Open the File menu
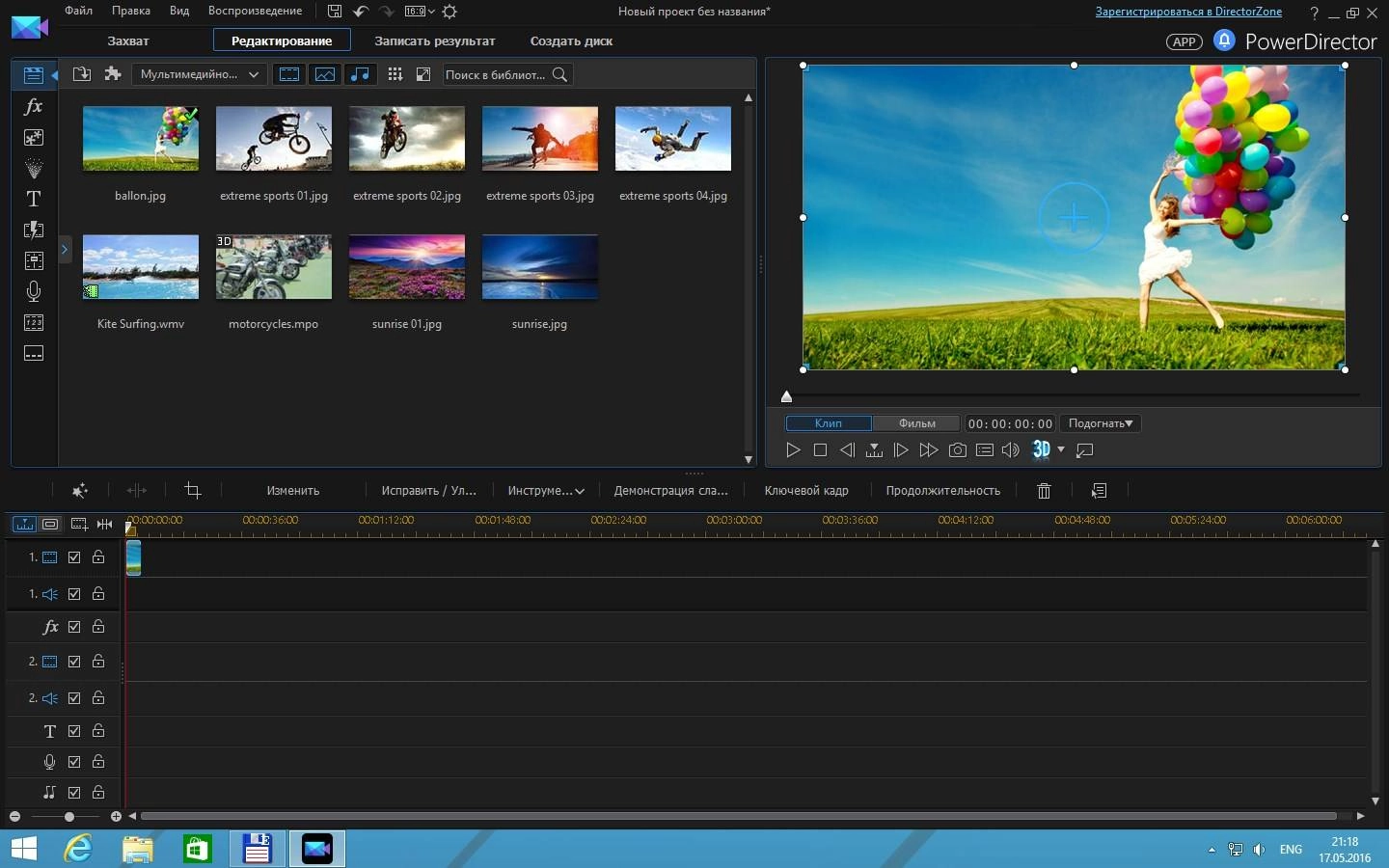 79,11
